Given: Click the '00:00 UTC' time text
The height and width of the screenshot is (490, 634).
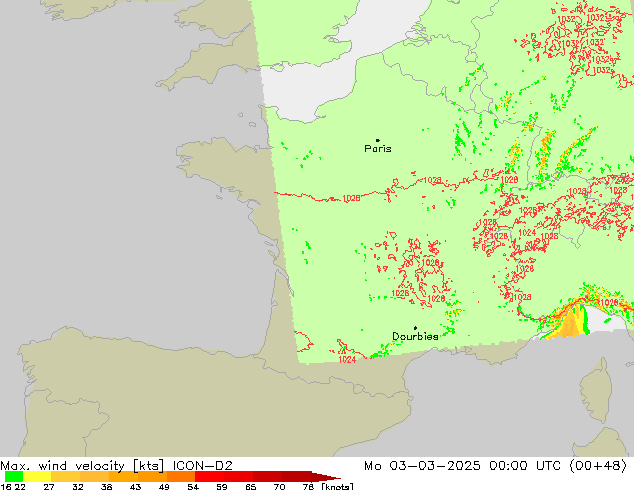Looking at the screenshot, I should pos(525,466).
